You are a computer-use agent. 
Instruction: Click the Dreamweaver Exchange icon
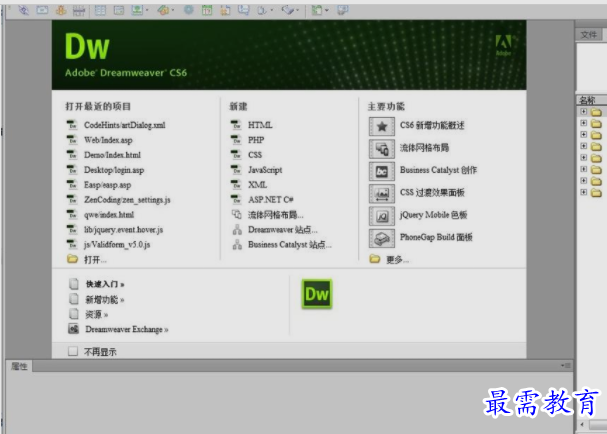point(74,329)
